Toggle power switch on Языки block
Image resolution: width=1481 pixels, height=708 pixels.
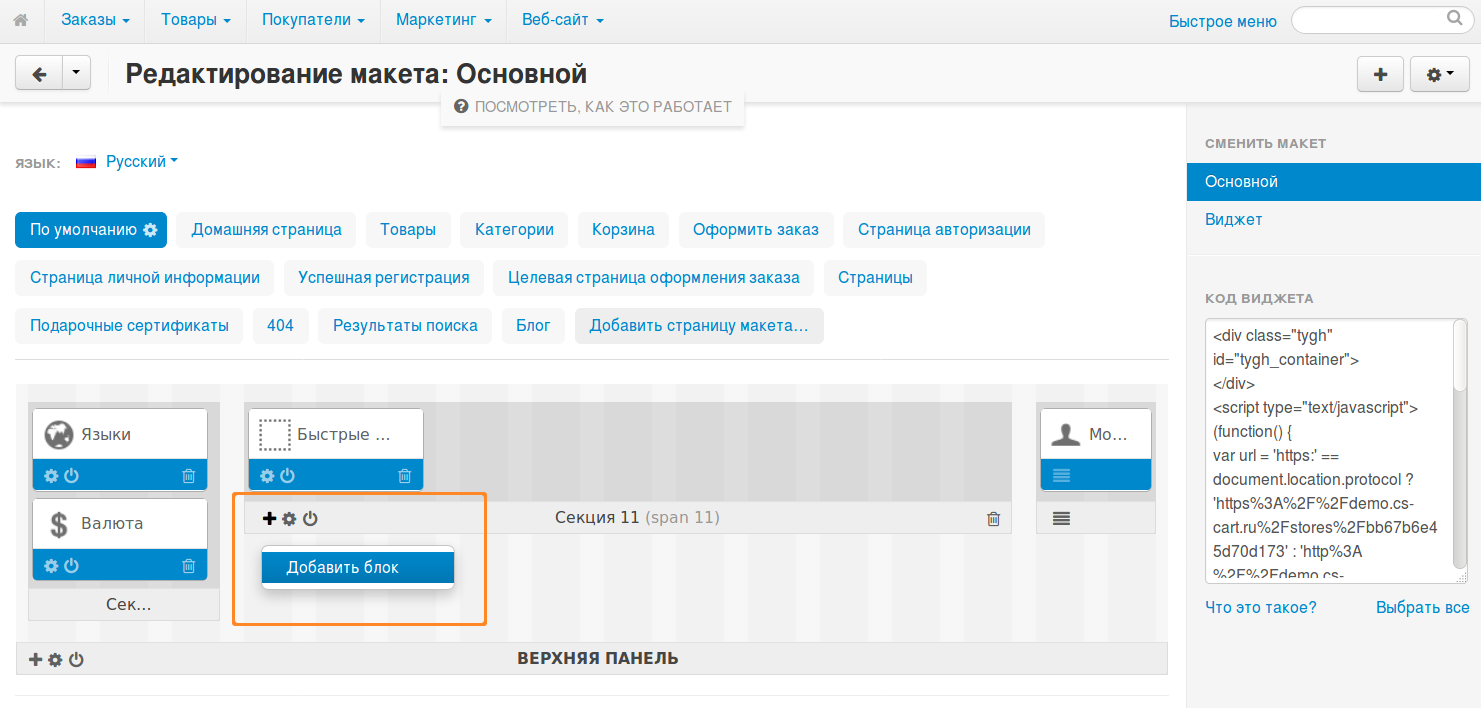[x=71, y=476]
